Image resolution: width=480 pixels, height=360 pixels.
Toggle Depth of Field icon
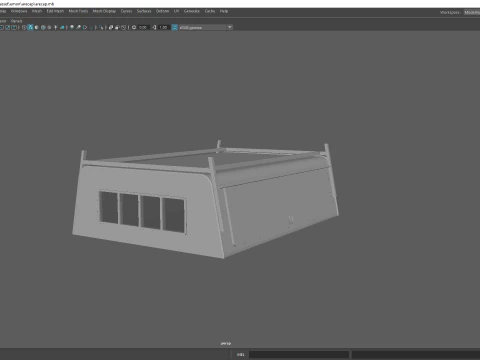[x=91, y=27]
